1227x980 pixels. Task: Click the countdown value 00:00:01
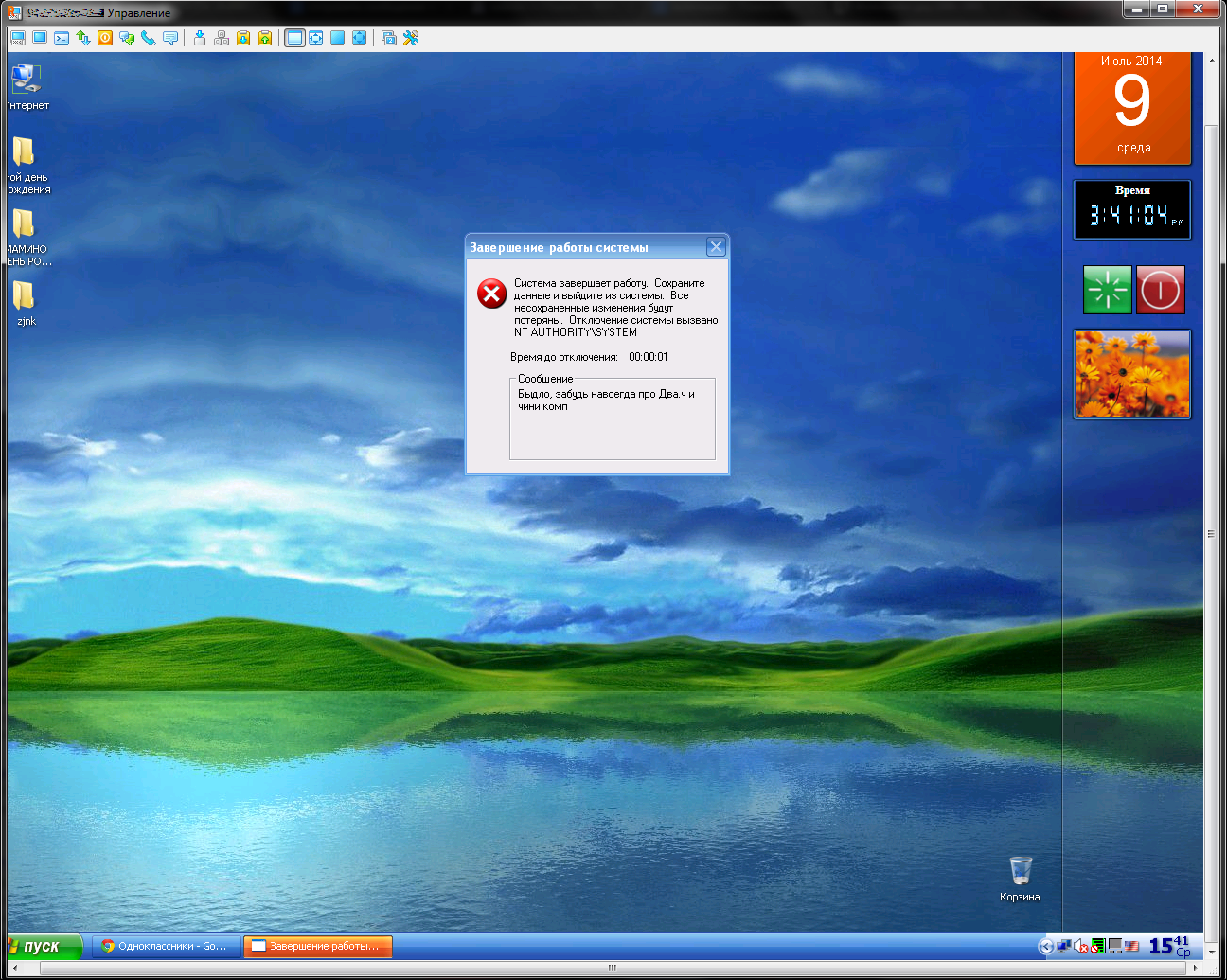point(649,357)
